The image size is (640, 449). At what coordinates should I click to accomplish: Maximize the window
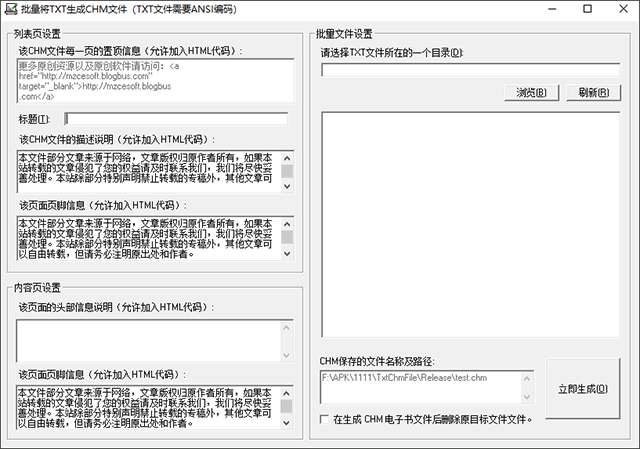click(x=587, y=9)
